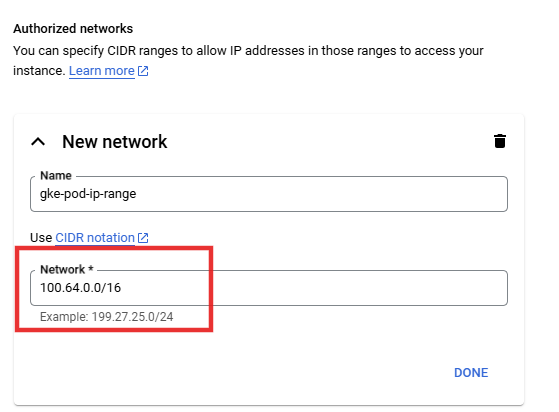
Task: Click the required asterisk next to Network
Action: [91, 269]
